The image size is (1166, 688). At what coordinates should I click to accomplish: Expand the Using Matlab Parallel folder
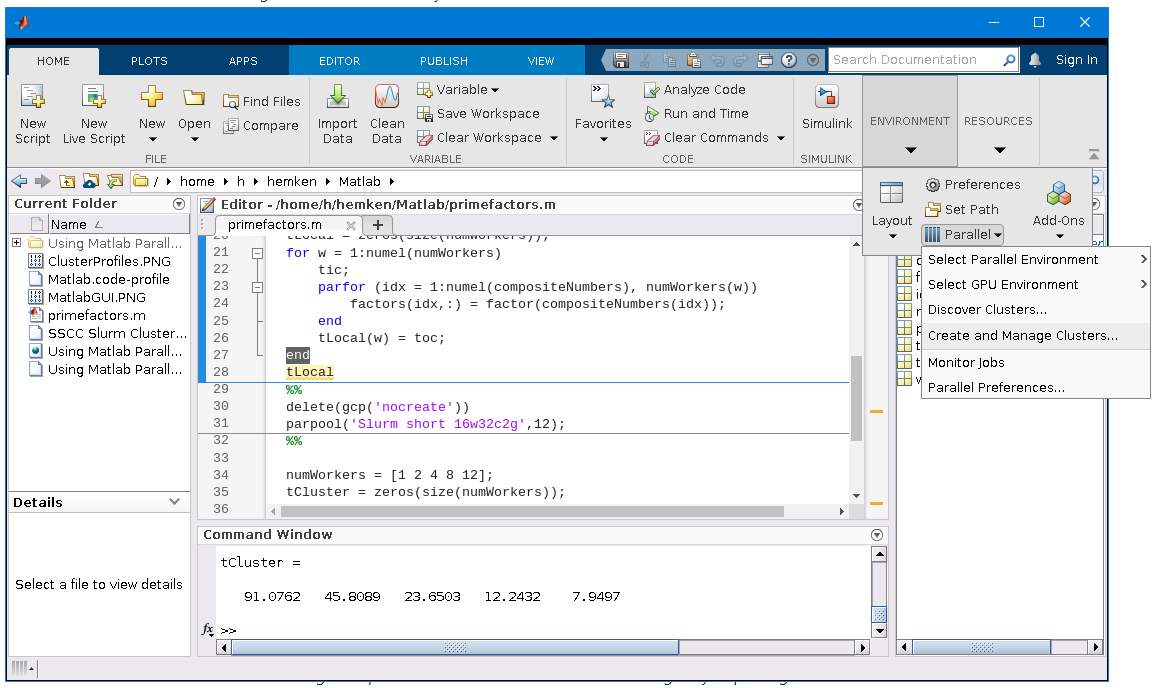pyautogui.click(x=17, y=243)
